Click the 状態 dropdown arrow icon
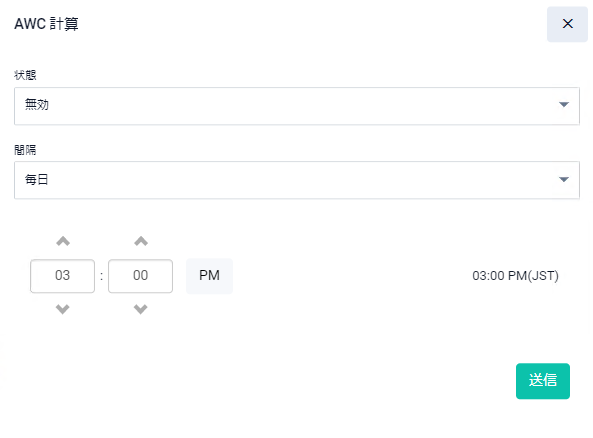Image resolution: width=593 pixels, height=438 pixels. click(564, 105)
